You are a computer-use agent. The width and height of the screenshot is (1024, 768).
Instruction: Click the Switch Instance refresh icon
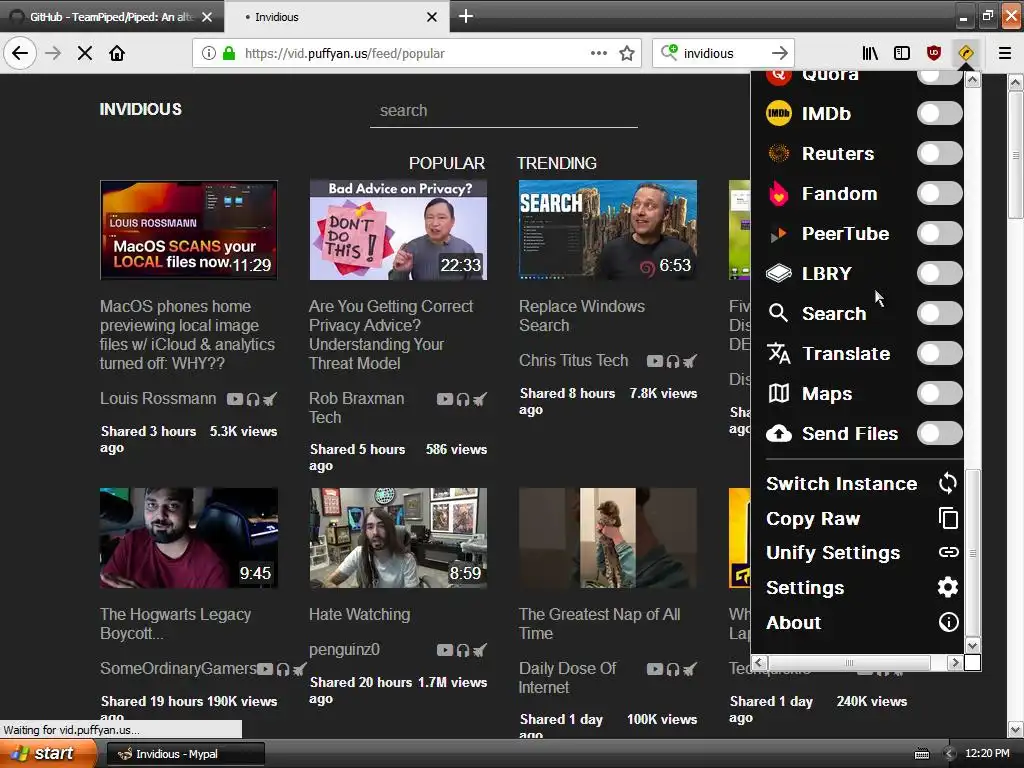[948, 483]
